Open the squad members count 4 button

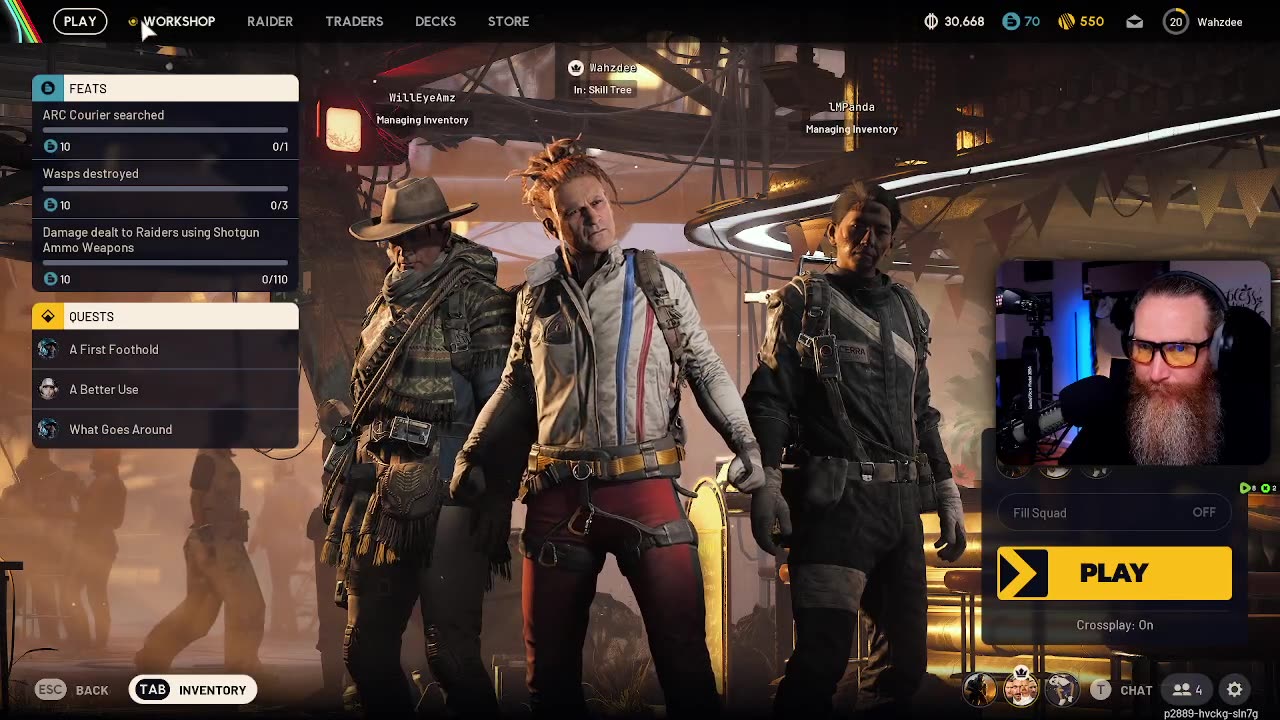click(x=1187, y=690)
